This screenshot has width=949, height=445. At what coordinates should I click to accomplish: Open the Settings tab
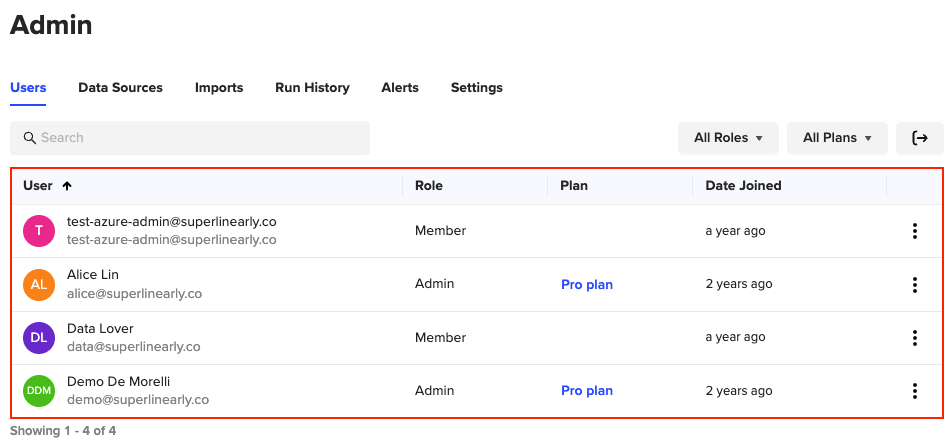point(476,88)
